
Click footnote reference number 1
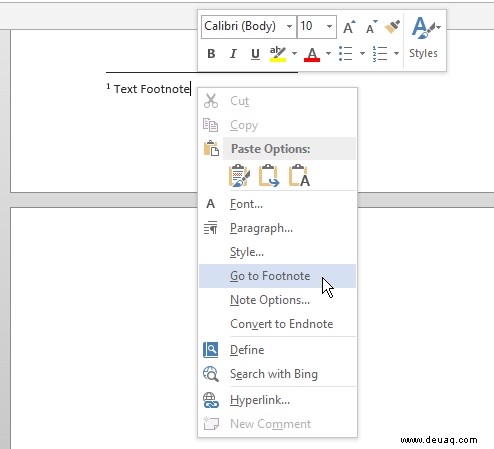coord(108,87)
